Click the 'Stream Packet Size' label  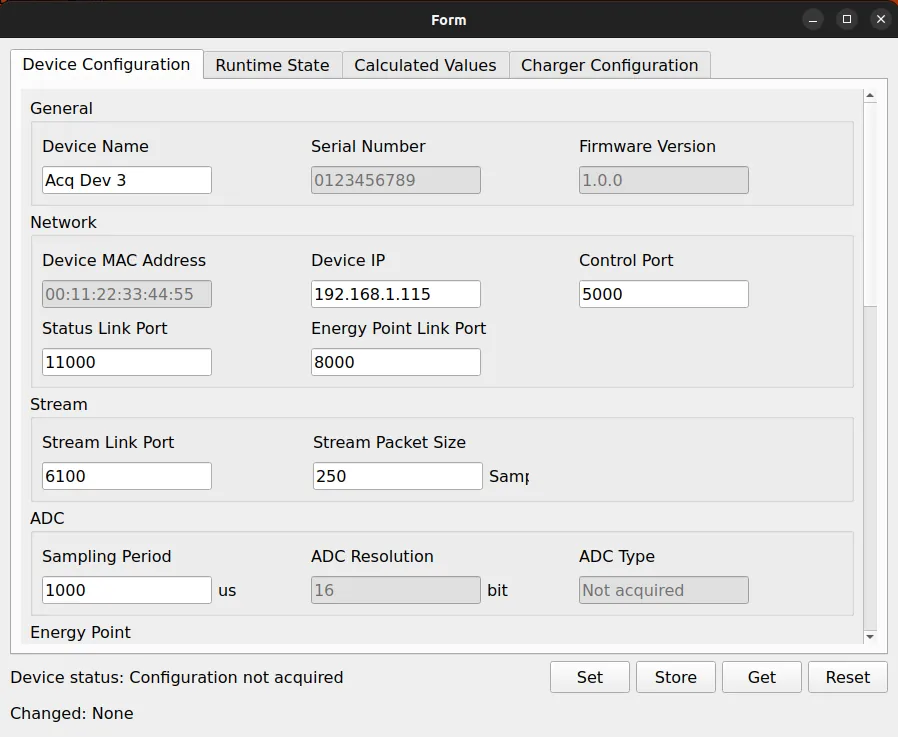click(389, 442)
